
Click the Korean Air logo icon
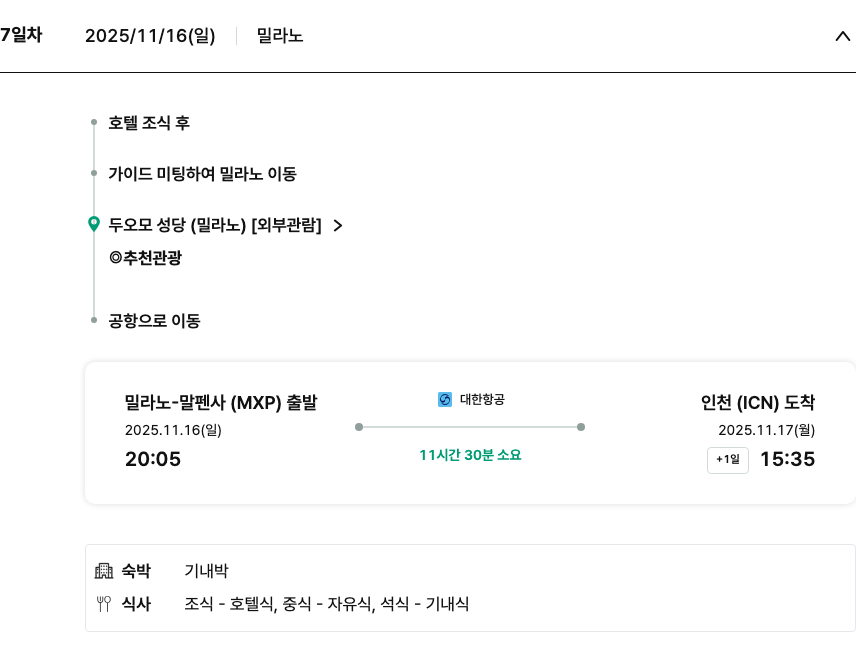pos(445,400)
